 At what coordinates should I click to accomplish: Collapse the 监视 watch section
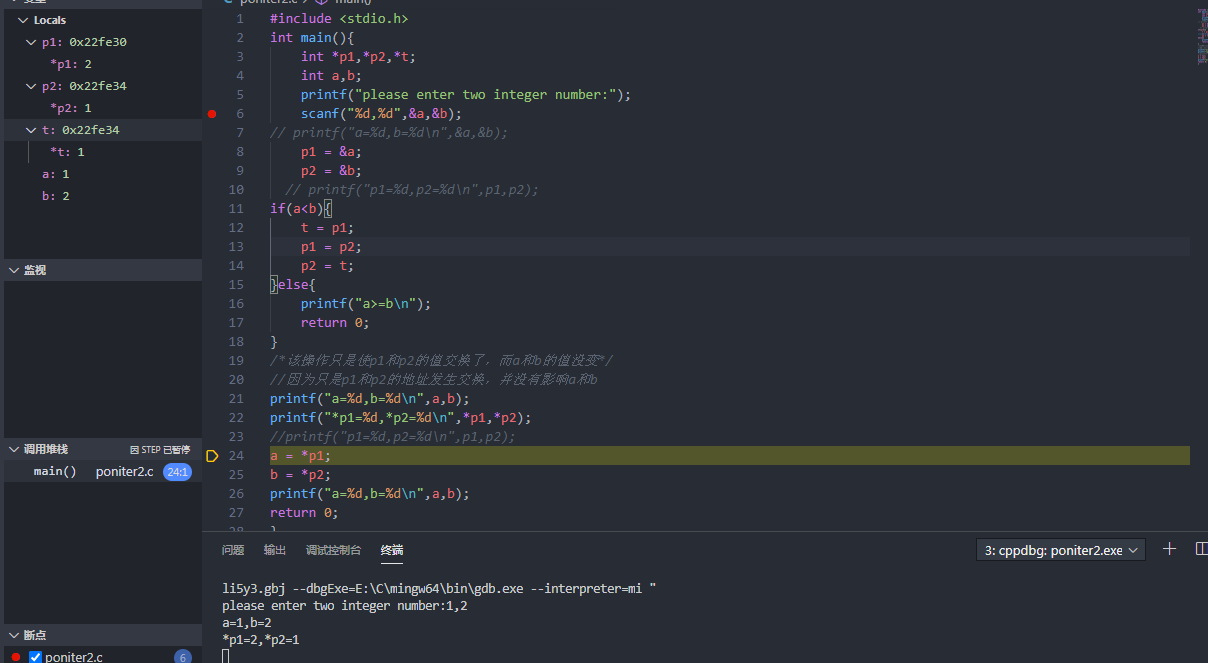(x=13, y=270)
